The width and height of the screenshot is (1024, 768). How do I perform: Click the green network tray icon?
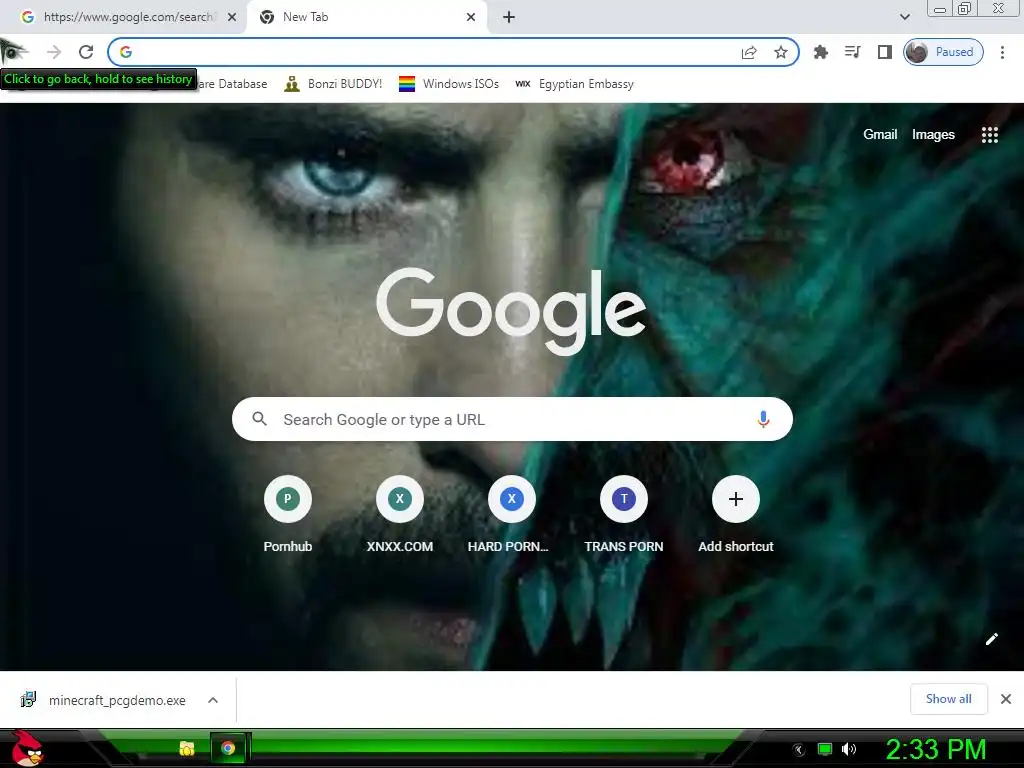(x=825, y=749)
